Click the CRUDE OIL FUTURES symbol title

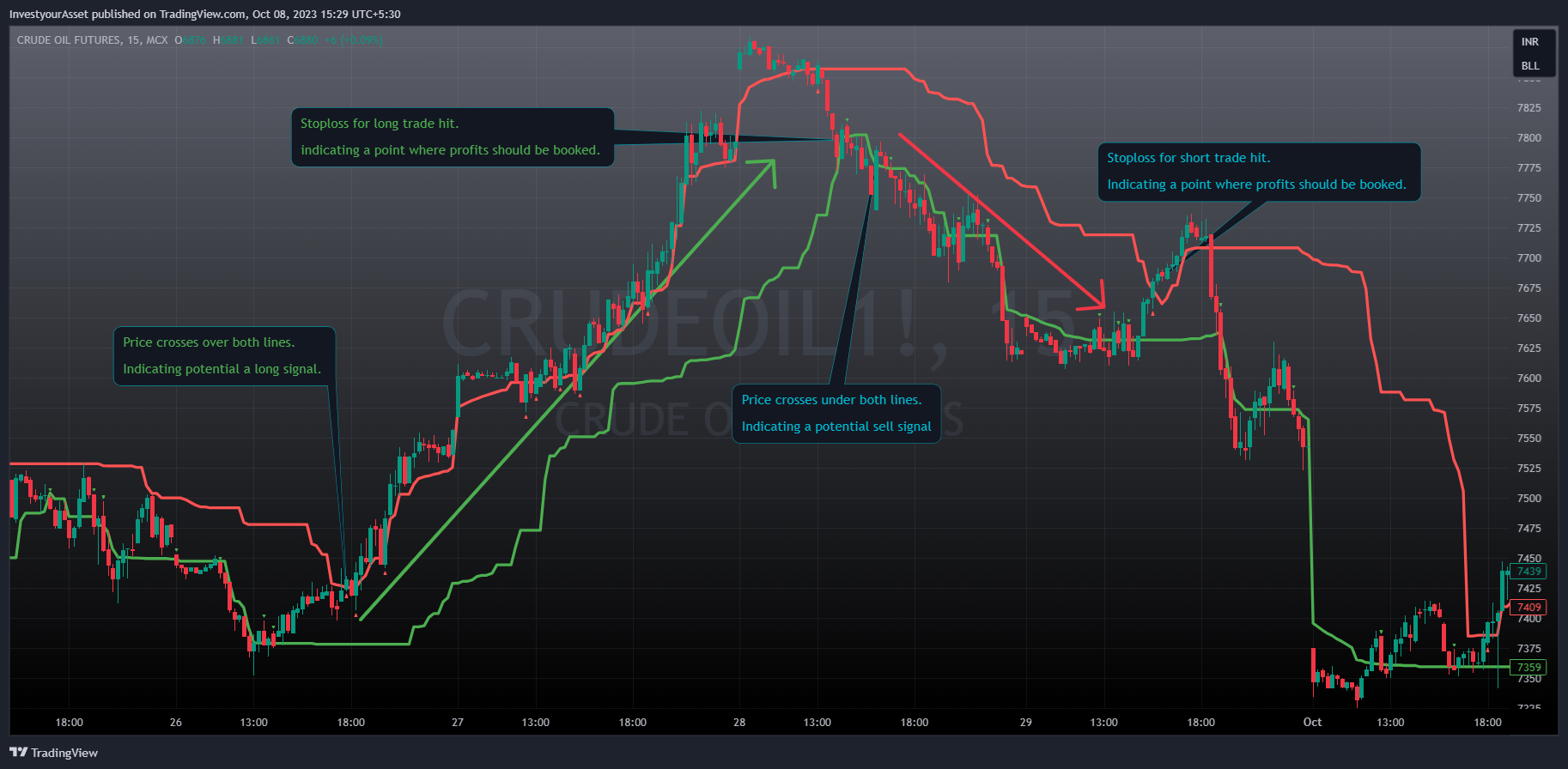[93, 40]
